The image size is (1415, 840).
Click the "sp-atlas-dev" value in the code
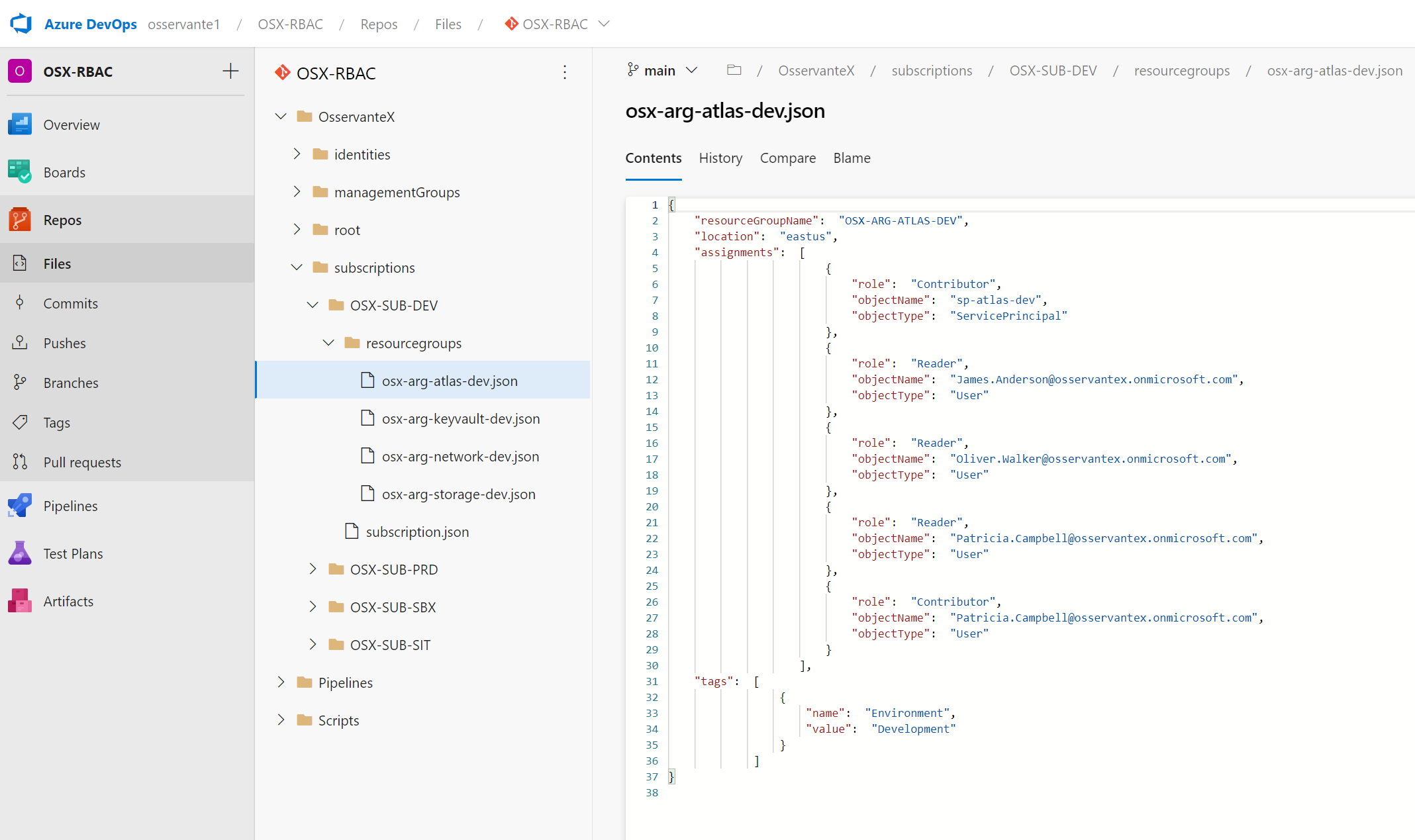995,300
